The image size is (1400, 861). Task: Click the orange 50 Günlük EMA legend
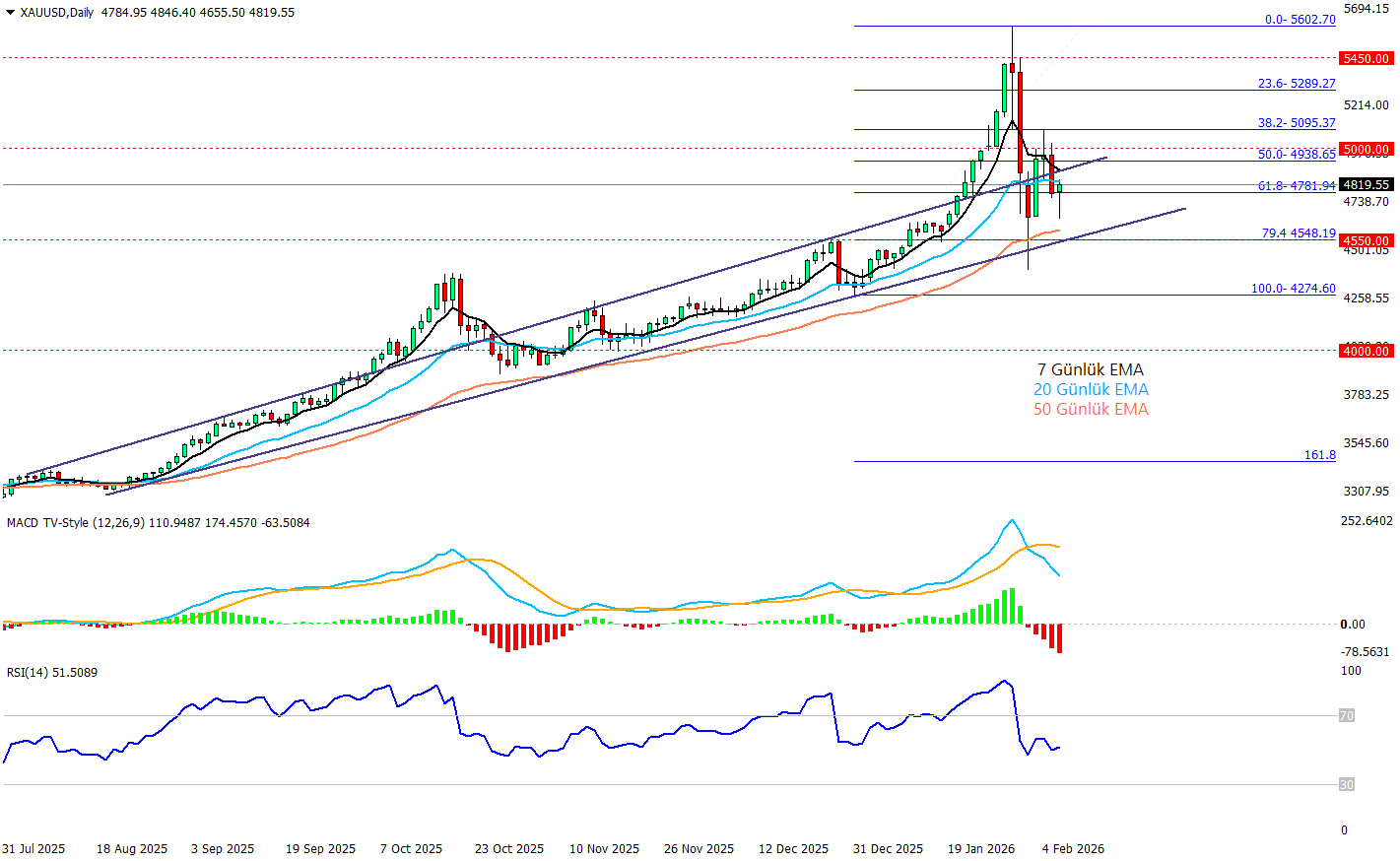[x=1091, y=410]
